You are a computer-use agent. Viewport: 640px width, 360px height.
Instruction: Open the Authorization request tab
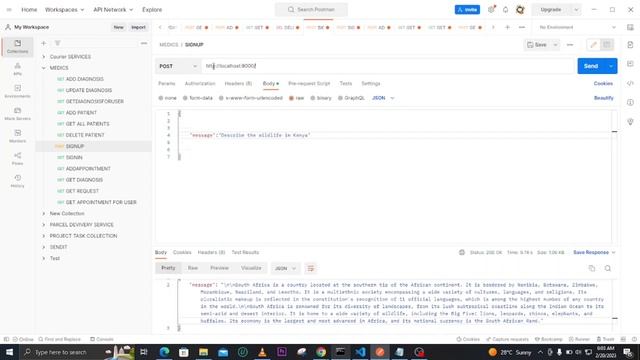click(x=200, y=83)
